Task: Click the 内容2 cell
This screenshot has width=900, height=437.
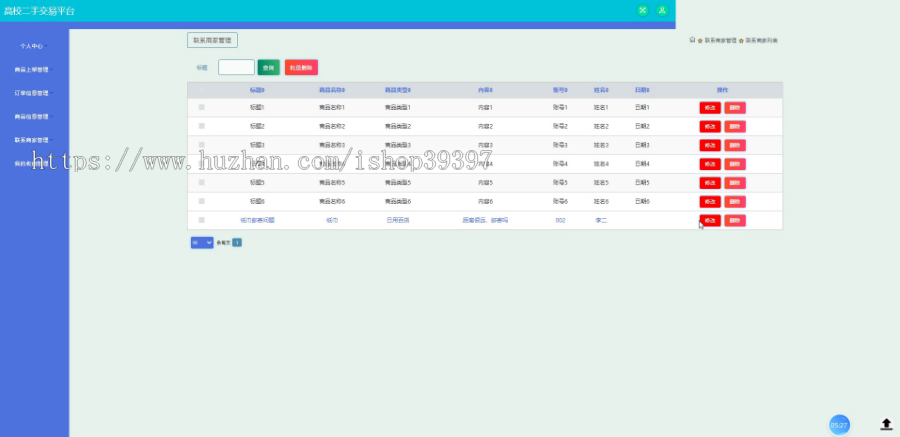Action: (486, 126)
